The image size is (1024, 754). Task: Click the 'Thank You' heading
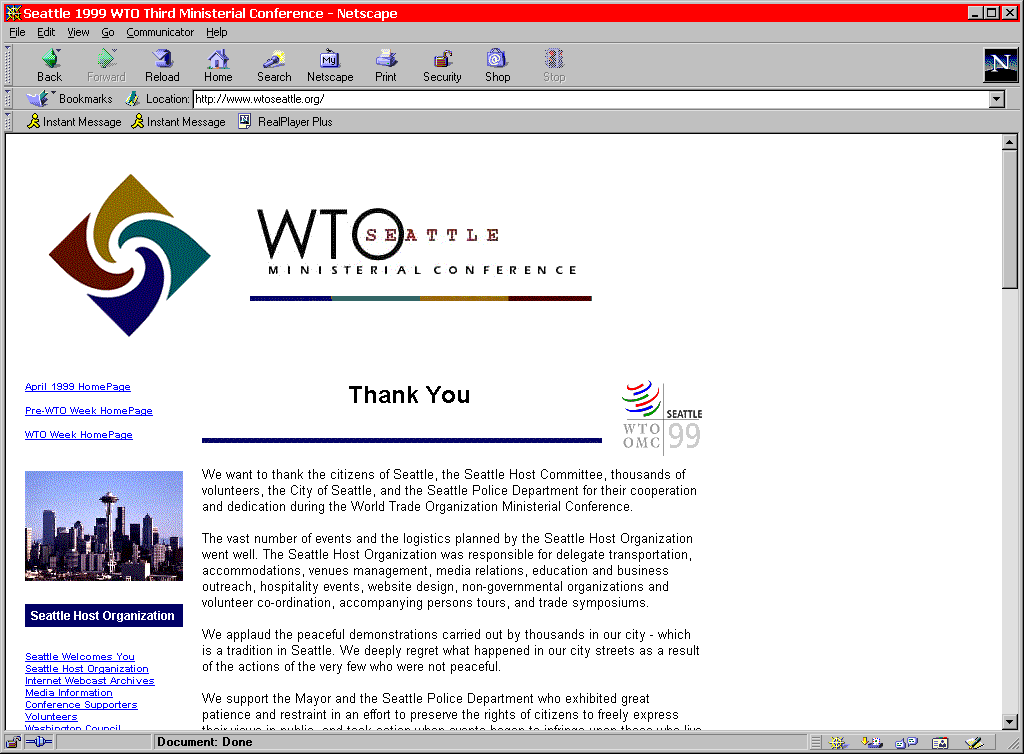[409, 395]
